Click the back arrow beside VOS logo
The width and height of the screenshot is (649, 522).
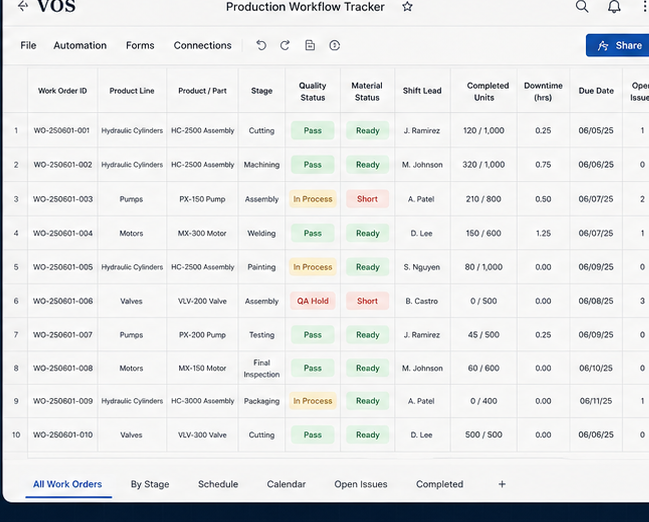pos(23,6)
